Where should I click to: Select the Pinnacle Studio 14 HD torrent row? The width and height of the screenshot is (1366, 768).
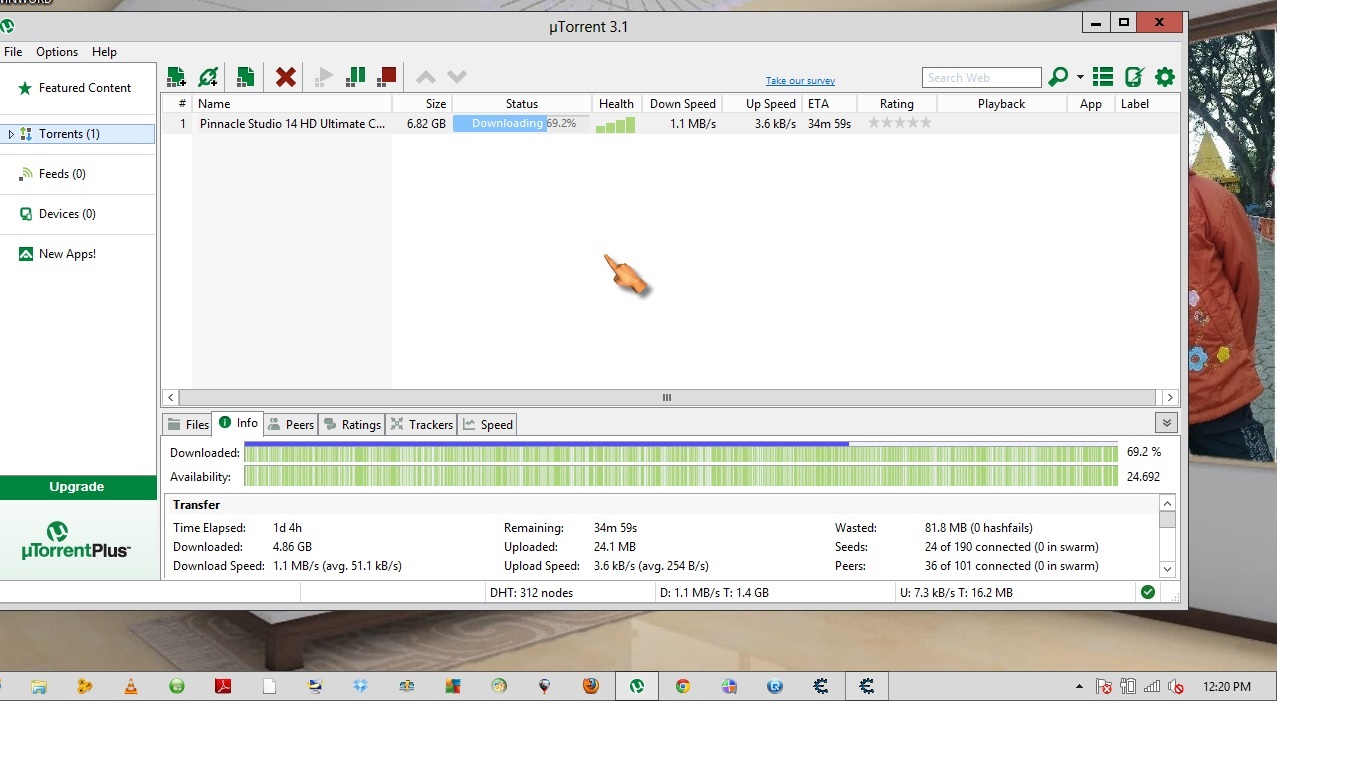tap(670, 124)
